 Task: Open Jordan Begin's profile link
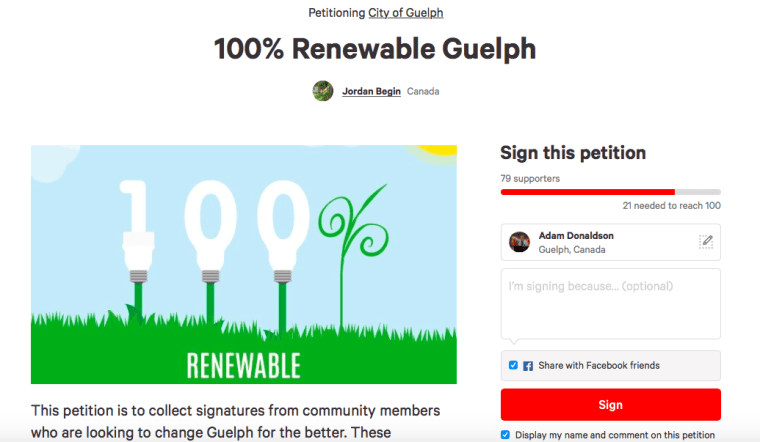click(371, 91)
